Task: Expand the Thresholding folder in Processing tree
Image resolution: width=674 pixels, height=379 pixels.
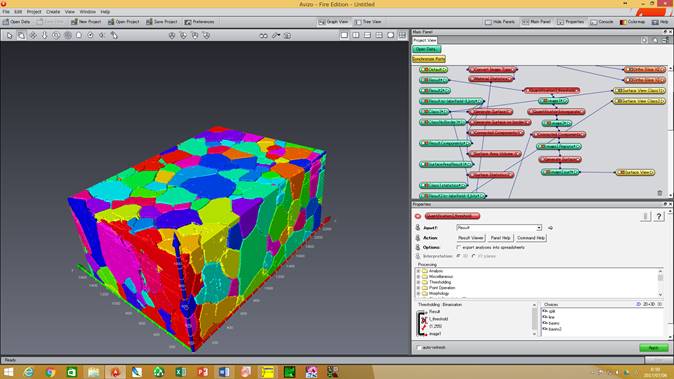Action: tap(418, 282)
